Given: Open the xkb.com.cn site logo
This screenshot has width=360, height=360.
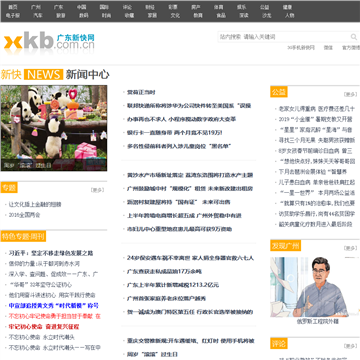Looking at the screenshot, I should point(49,42).
